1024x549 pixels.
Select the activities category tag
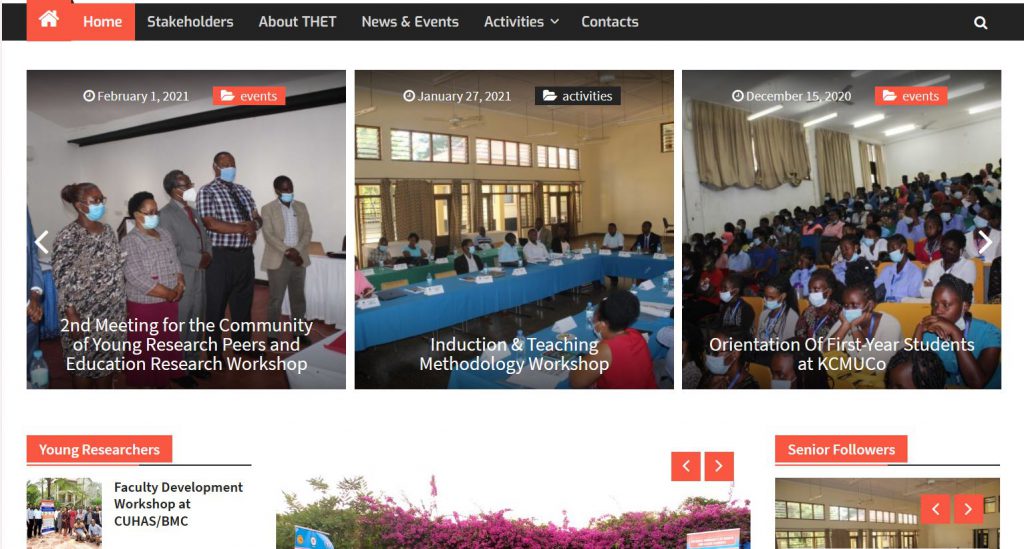[578, 96]
